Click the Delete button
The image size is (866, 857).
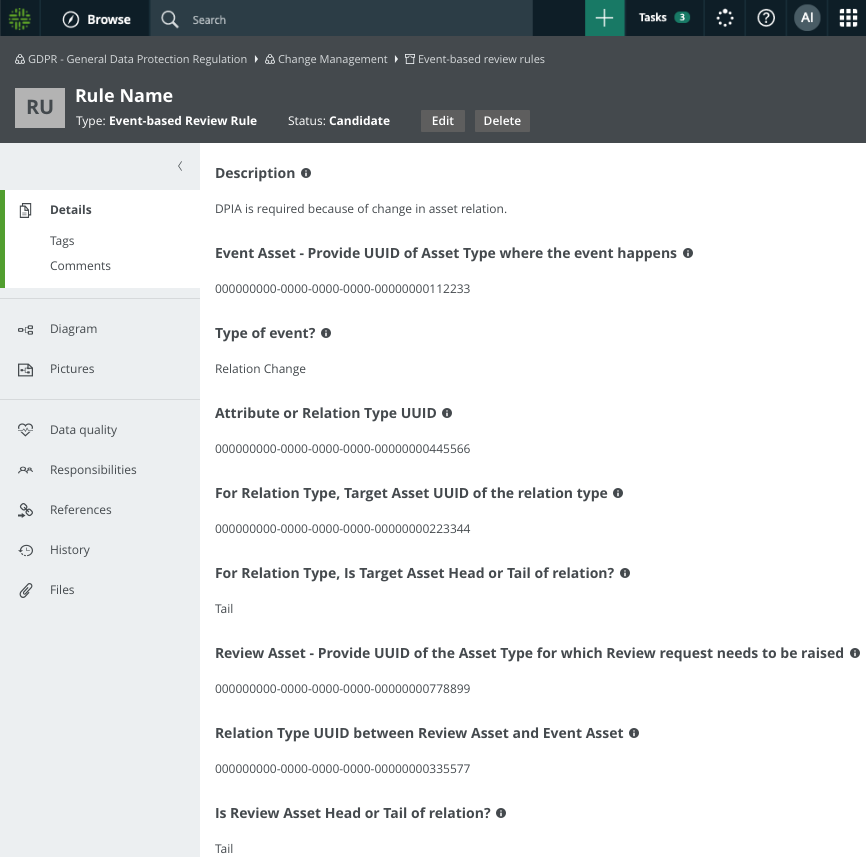(502, 121)
